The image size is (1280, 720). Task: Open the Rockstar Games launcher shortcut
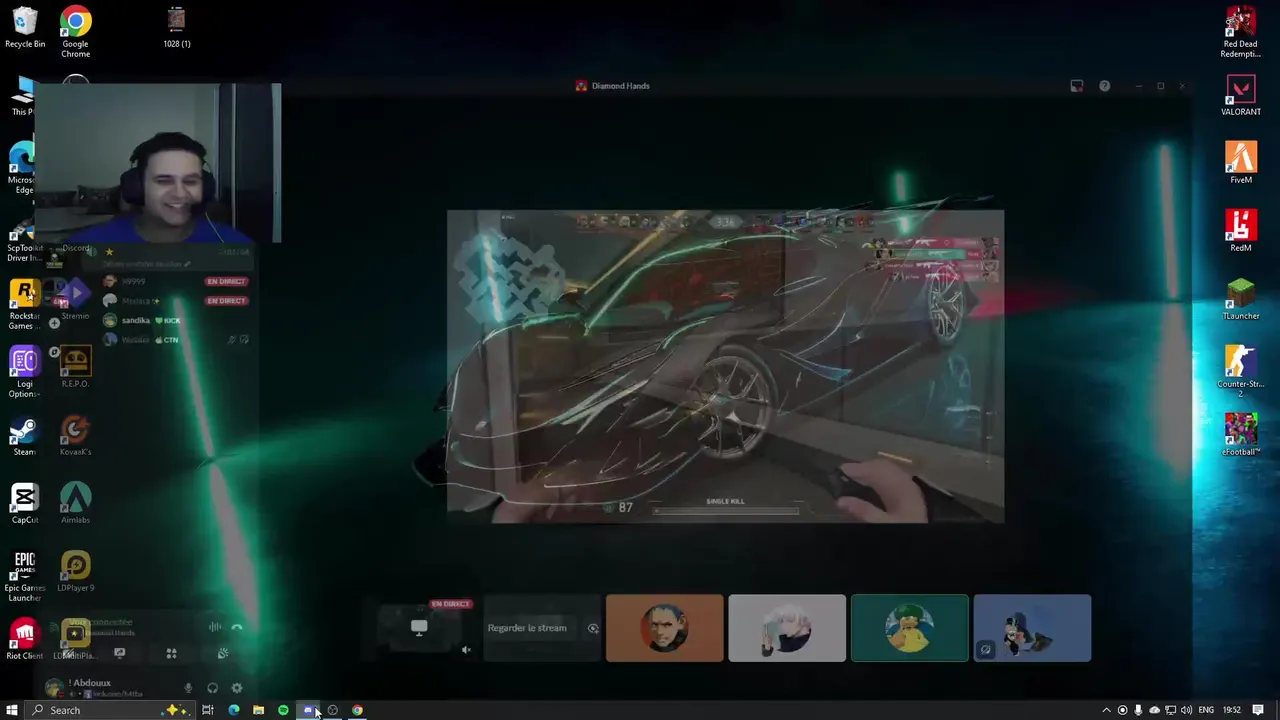coord(25,305)
